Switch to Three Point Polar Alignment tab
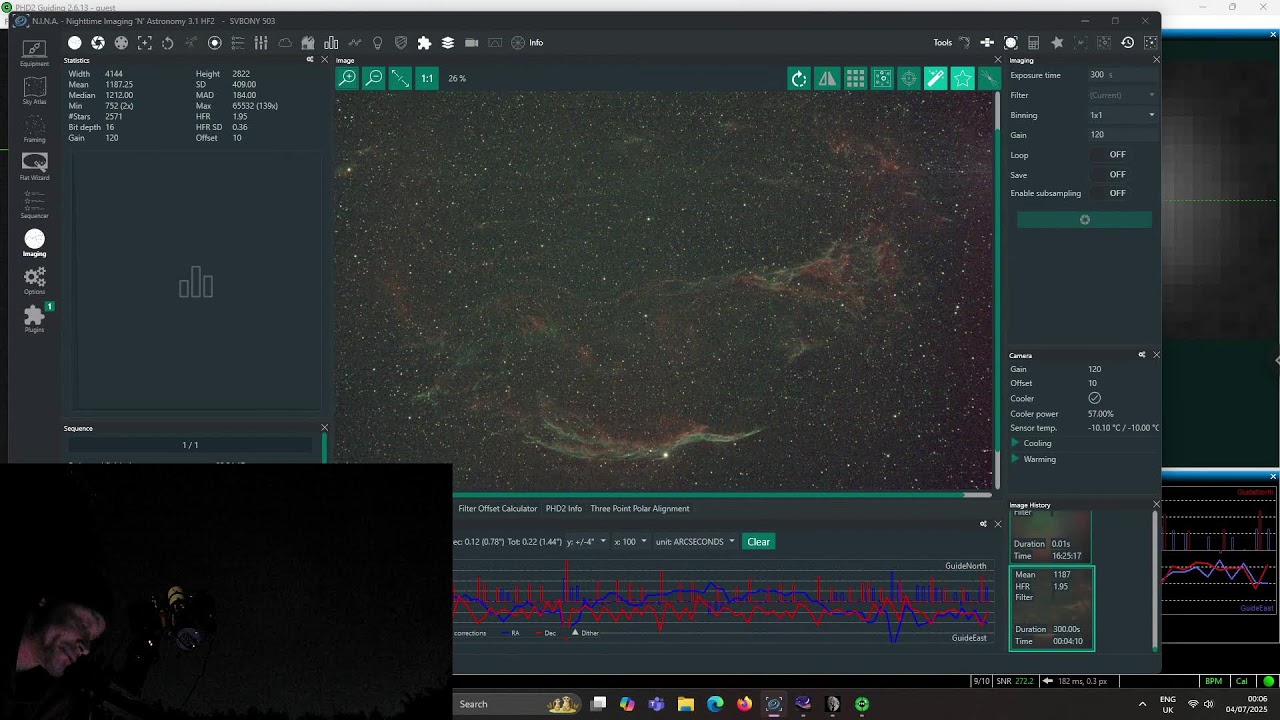The width and height of the screenshot is (1280, 720). [639, 509]
